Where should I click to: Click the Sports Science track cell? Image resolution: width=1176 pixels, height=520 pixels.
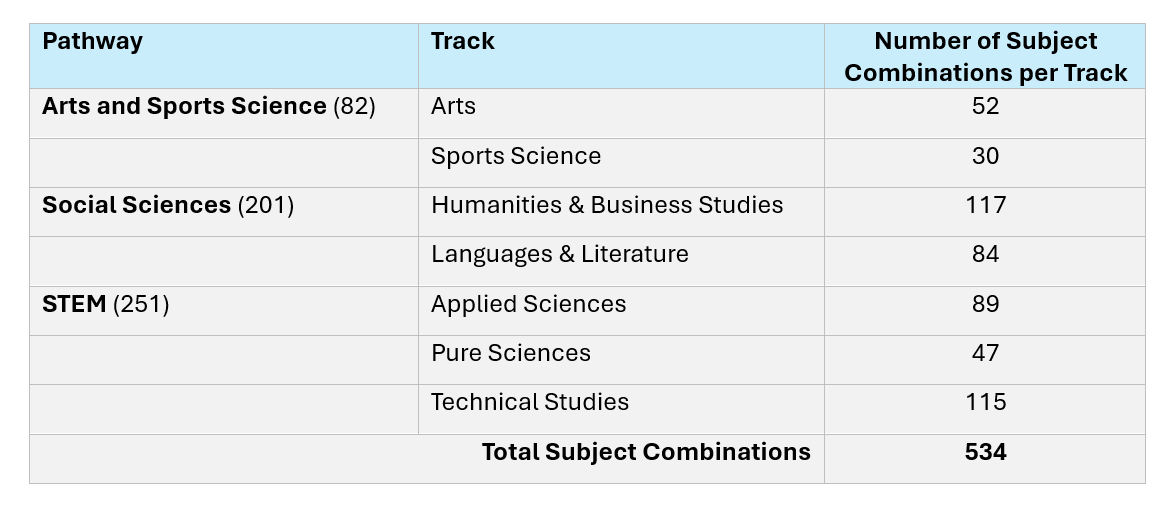point(621,163)
